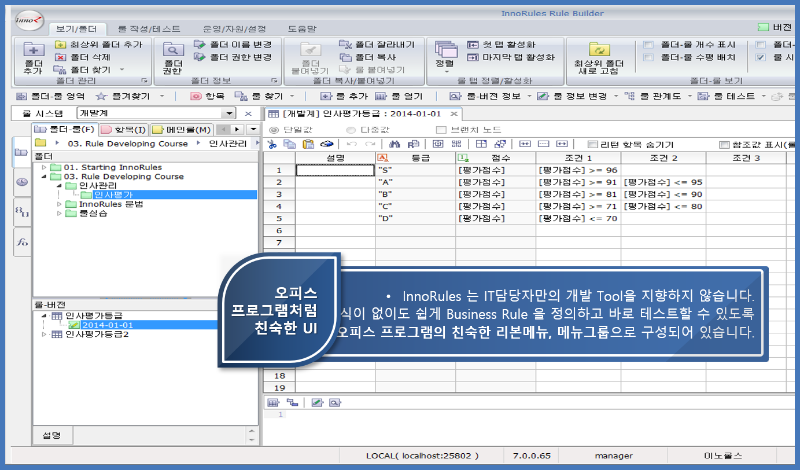800x470 pixels.
Task: Select 룰실습 folder in tree
Action: pyautogui.click(x=93, y=213)
